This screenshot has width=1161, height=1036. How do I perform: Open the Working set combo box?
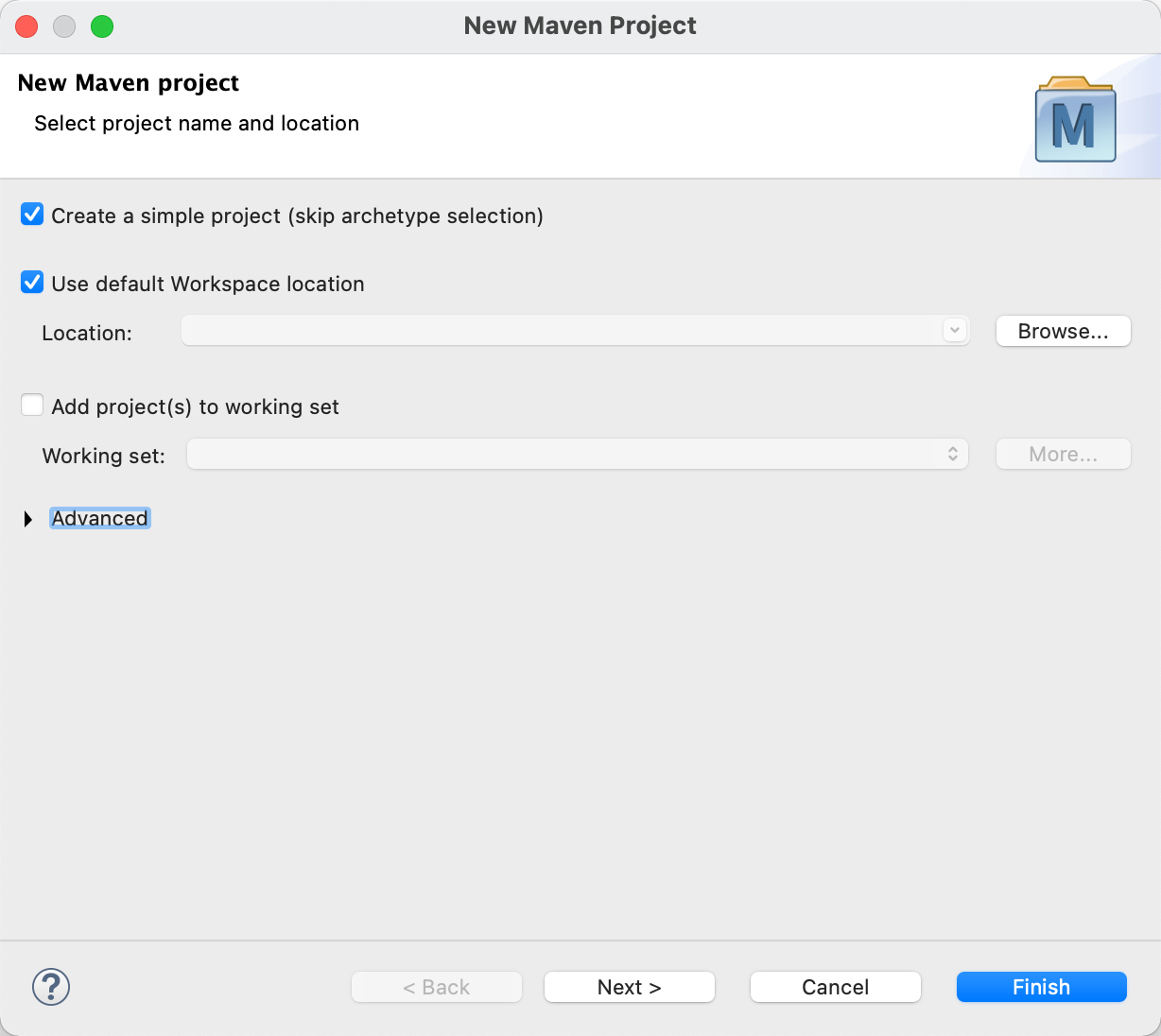(578, 454)
